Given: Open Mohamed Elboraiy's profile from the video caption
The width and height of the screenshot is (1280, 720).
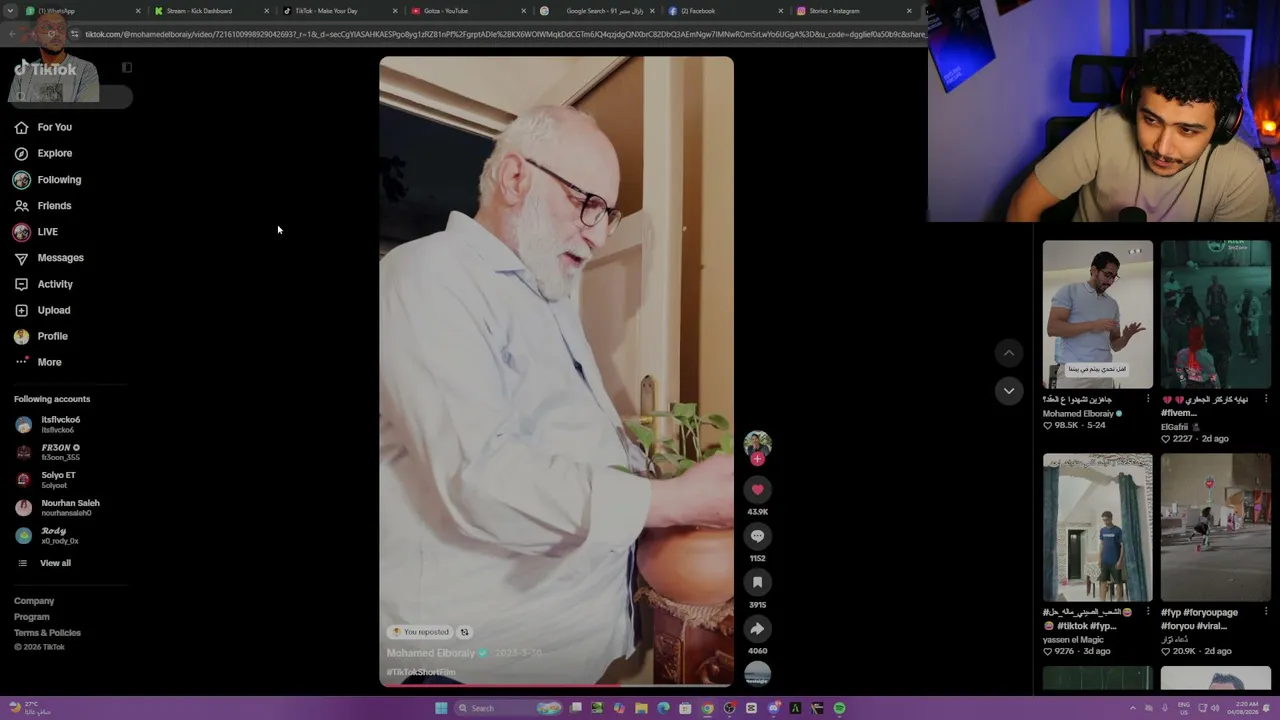Looking at the screenshot, I should click(x=431, y=653).
